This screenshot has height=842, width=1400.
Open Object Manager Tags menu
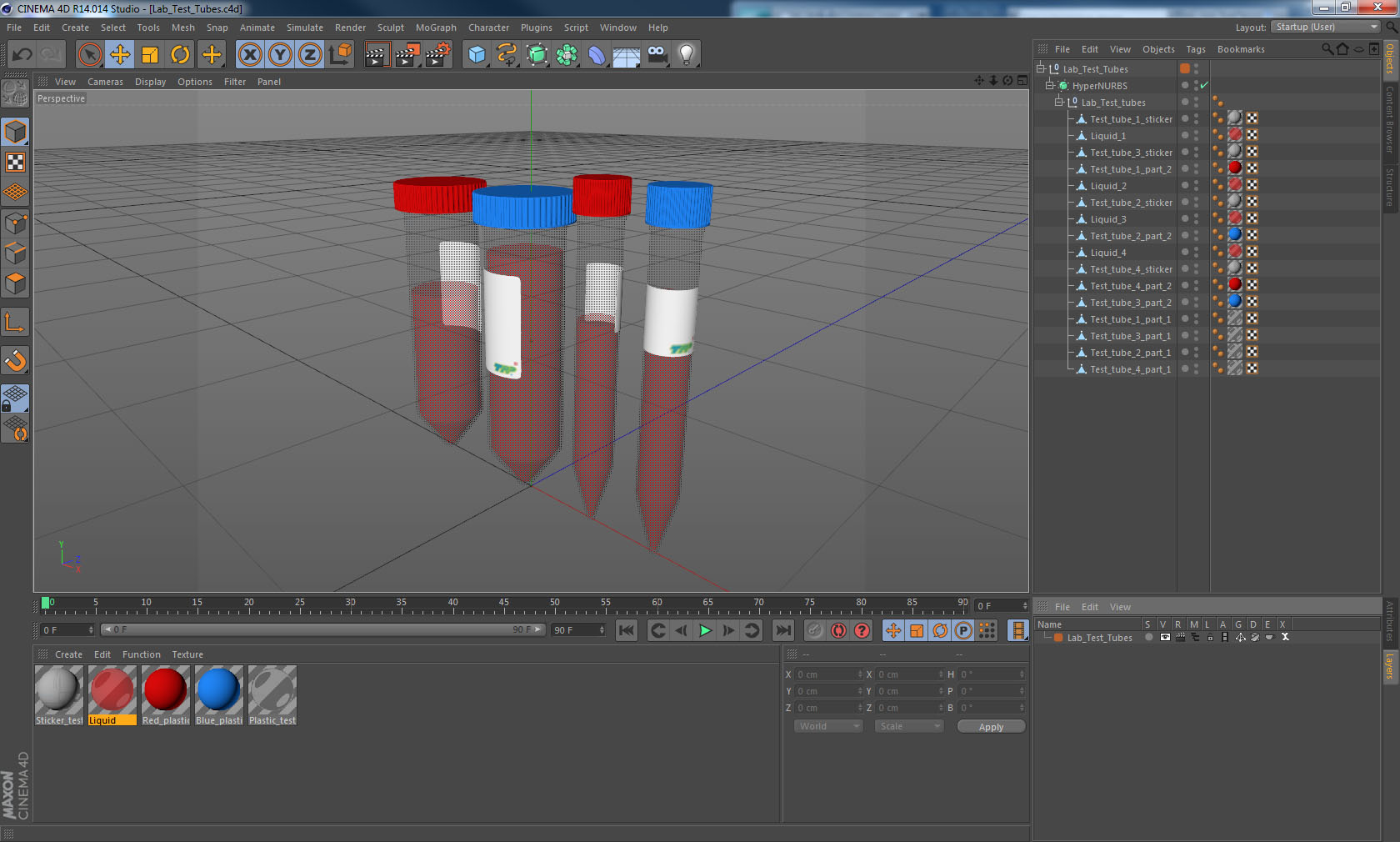click(1196, 49)
